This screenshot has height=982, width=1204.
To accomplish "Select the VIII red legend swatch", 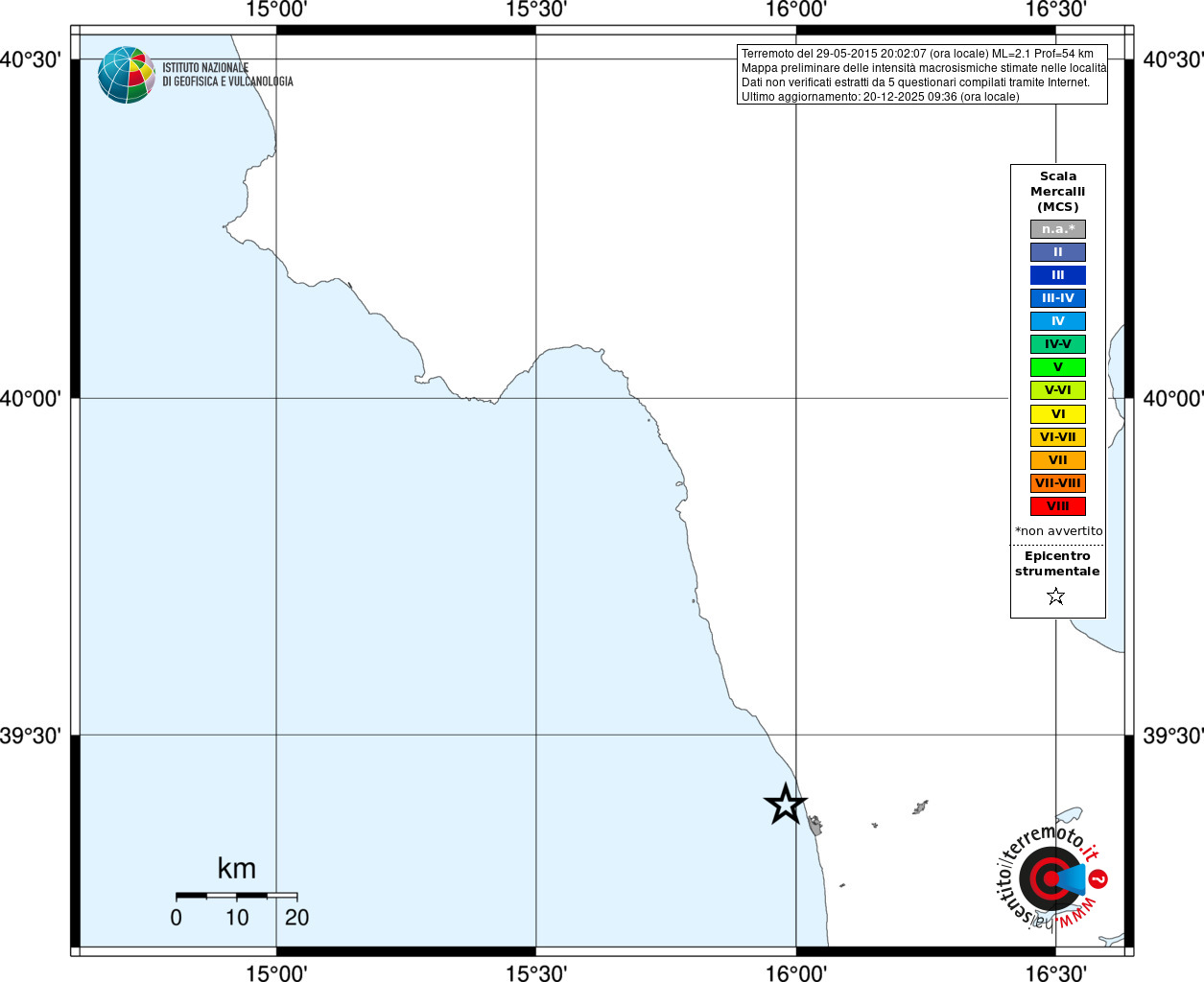I will (1058, 506).
